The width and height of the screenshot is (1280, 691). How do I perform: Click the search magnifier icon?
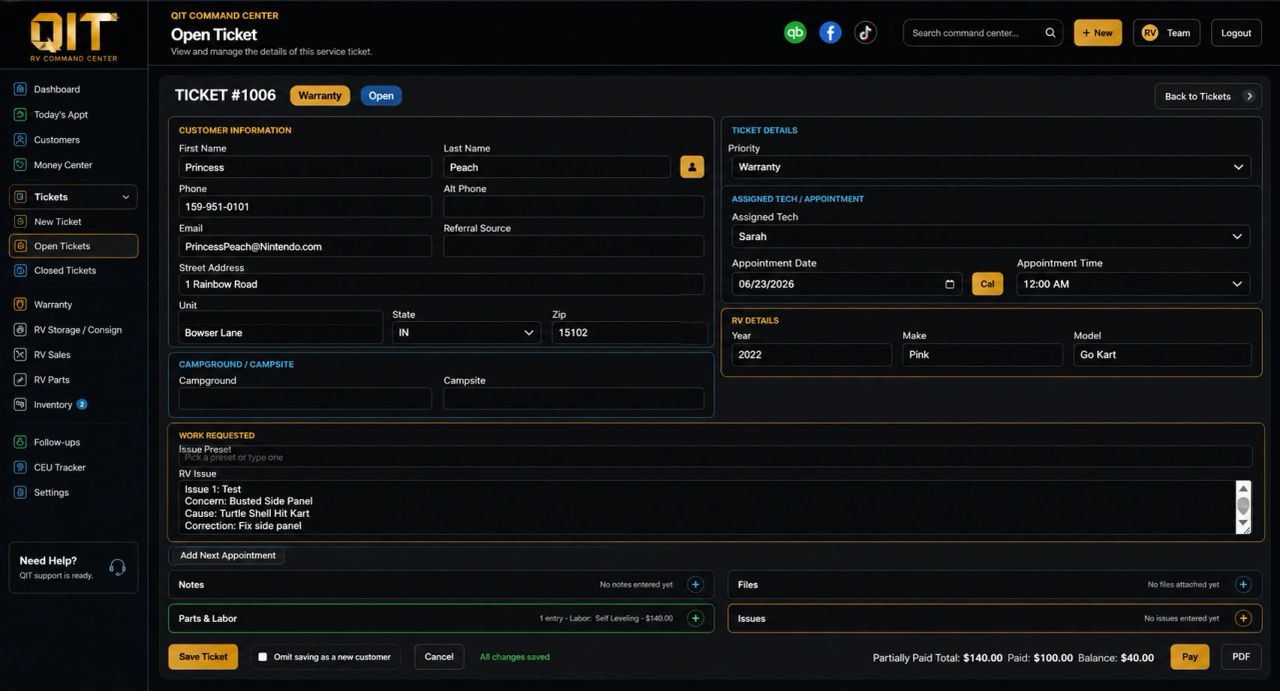point(1050,33)
